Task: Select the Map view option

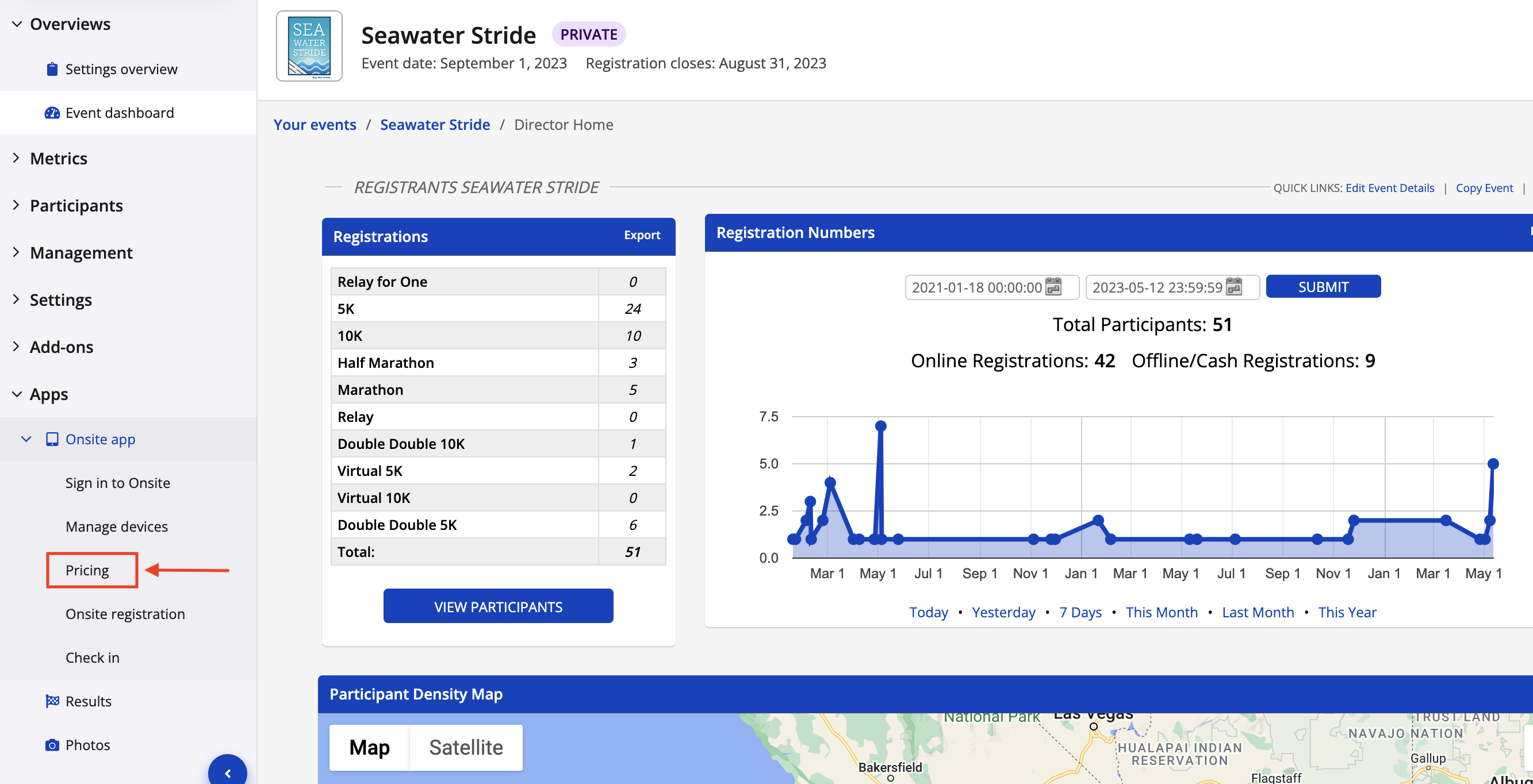Action: tap(369, 747)
